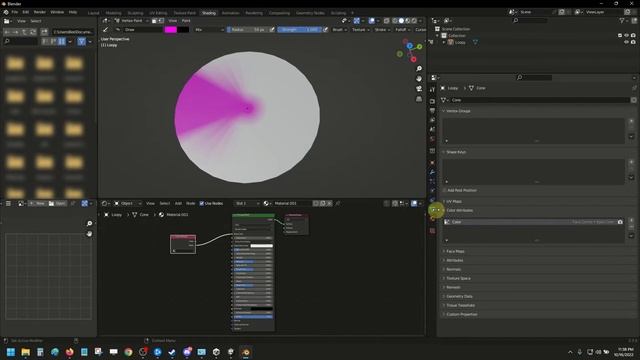Open the File menu

pos(15,12)
